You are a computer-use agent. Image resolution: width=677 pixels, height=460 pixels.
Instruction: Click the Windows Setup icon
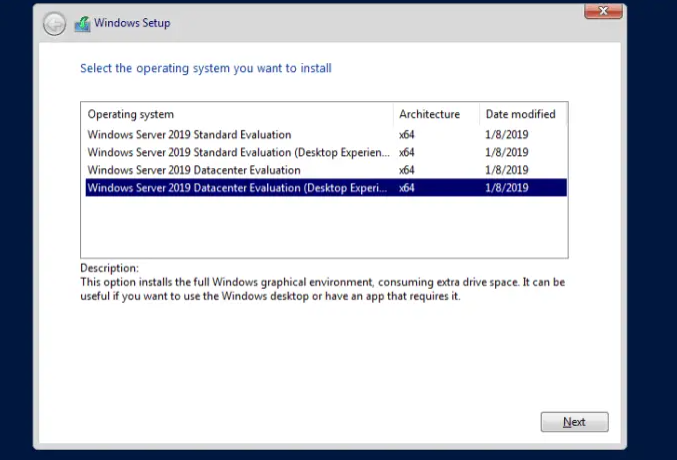point(82,24)
